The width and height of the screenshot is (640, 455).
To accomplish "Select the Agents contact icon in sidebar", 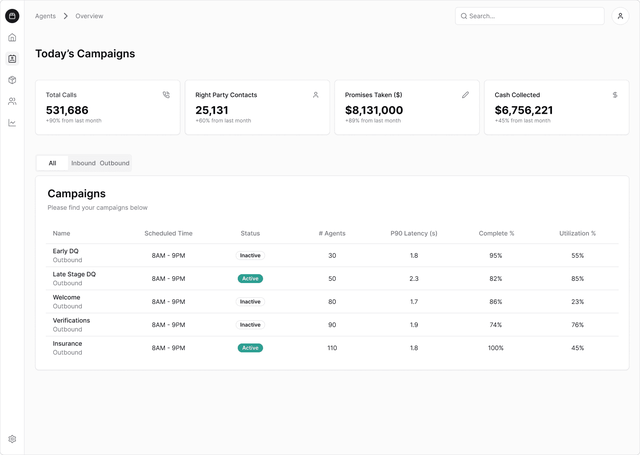I will click(x=12, y=59).
